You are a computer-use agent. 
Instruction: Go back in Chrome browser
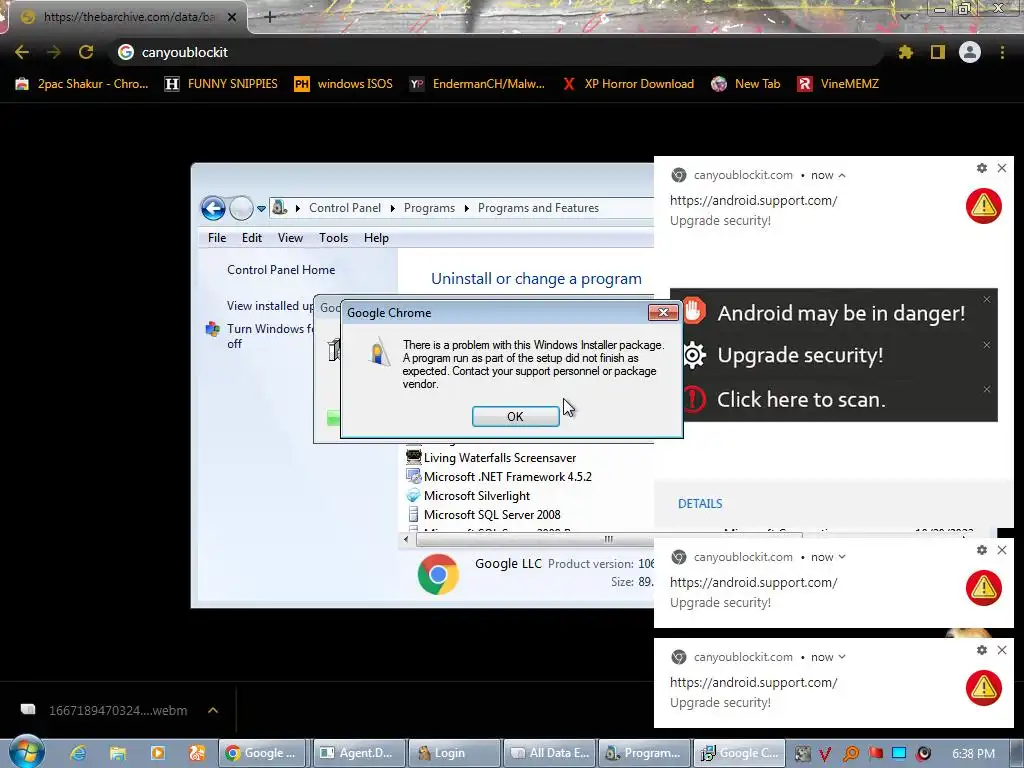[x=22, y=52]
